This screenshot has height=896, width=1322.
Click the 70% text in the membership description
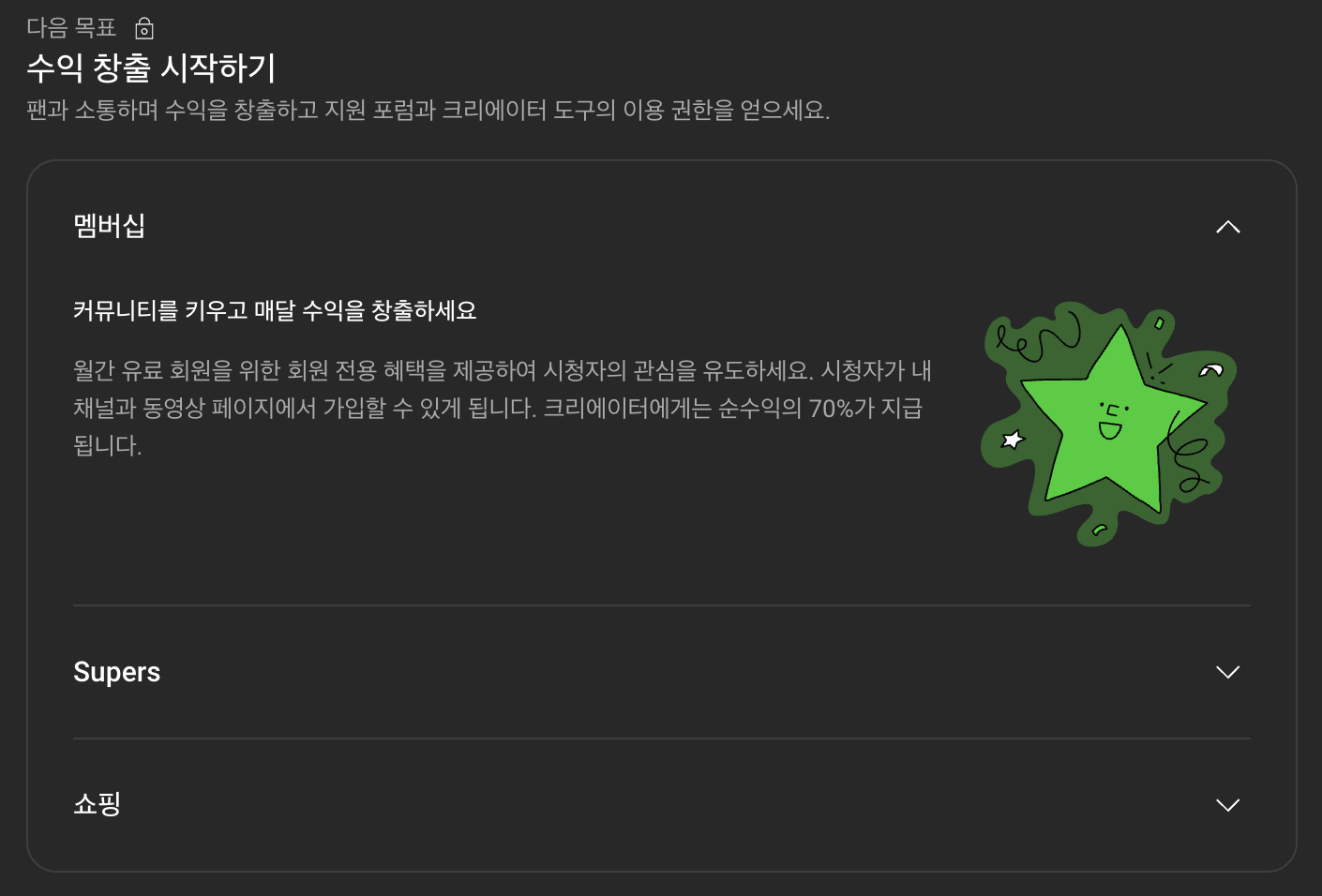(x=830, y=409)
